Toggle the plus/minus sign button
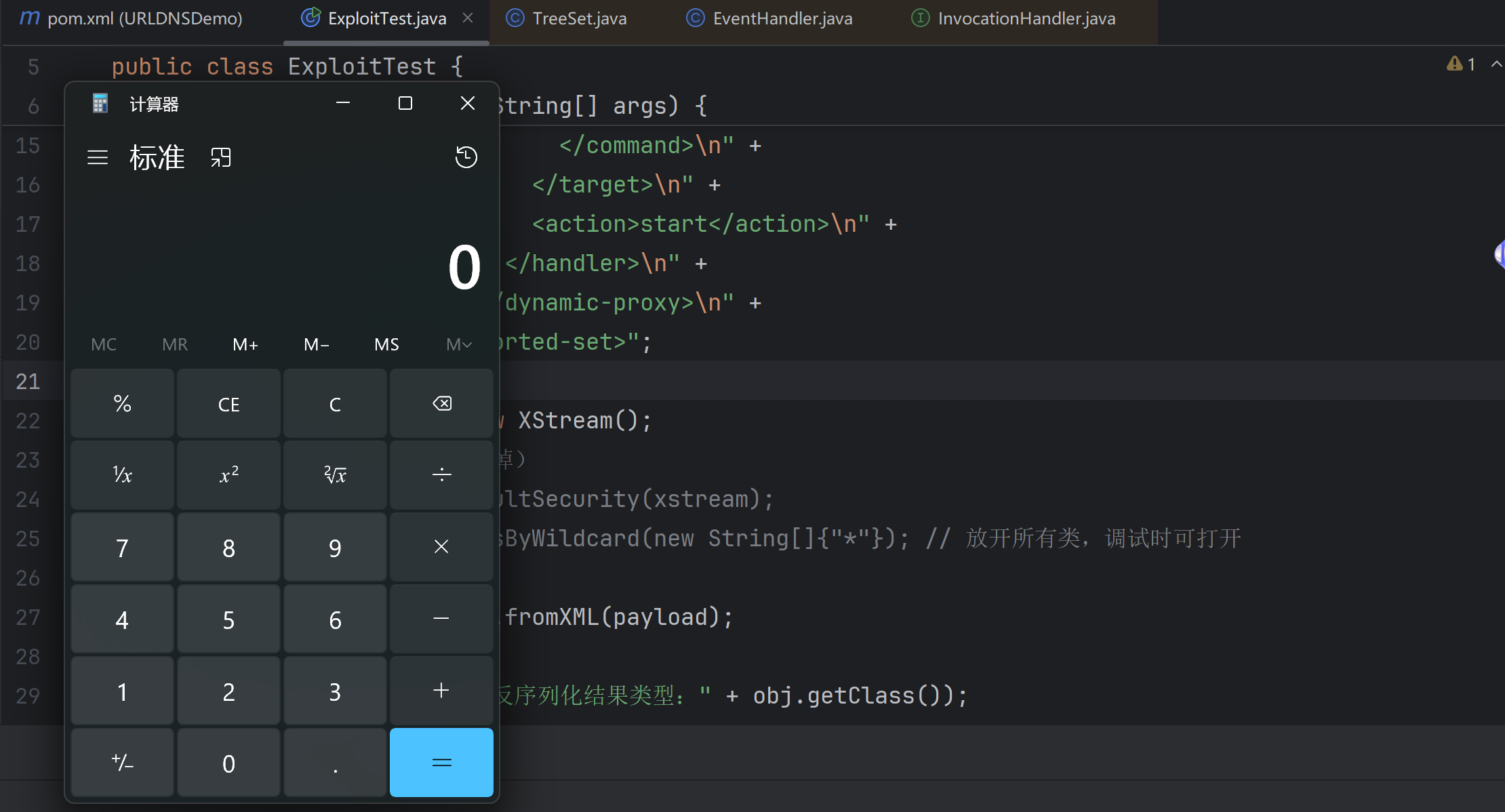Screen dimensions: 1505x812 (122, 763)
